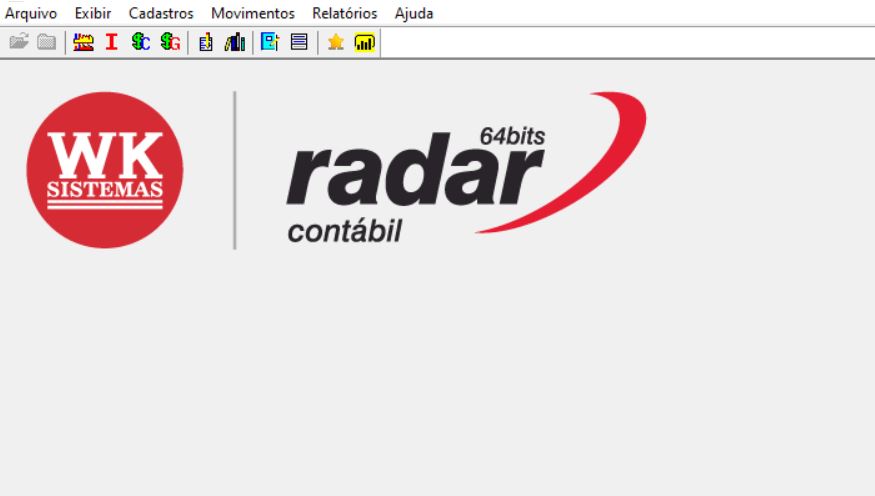This screenshot has width=875, height=496.
Task: Open the Ajuda menu
Action: tap(414, 13)
